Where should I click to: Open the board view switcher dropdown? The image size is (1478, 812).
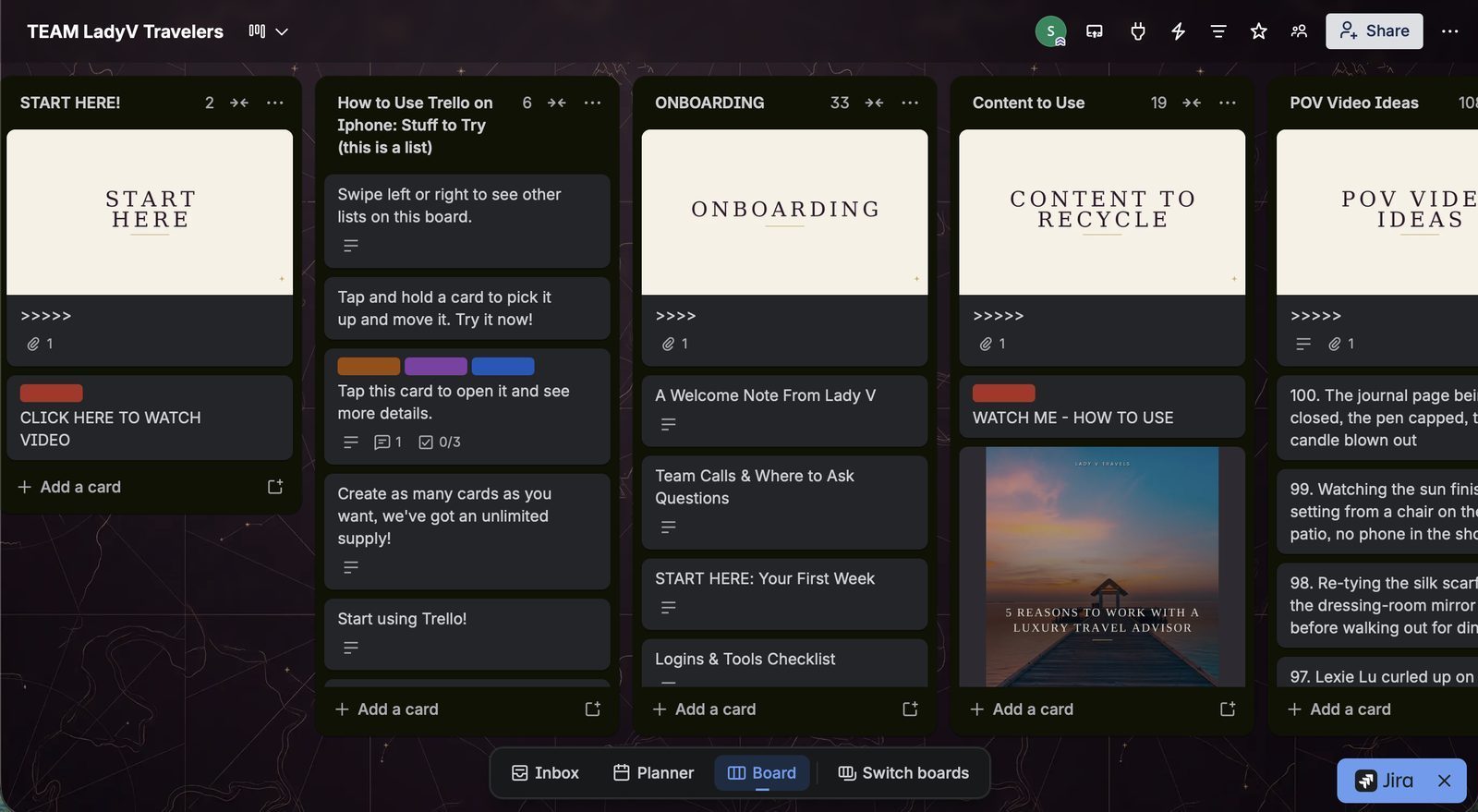click(269, 31)
